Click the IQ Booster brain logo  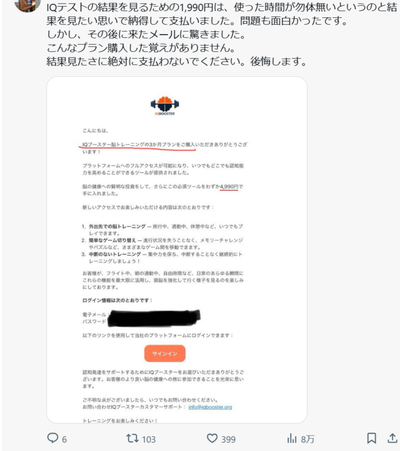click(165, 106)
